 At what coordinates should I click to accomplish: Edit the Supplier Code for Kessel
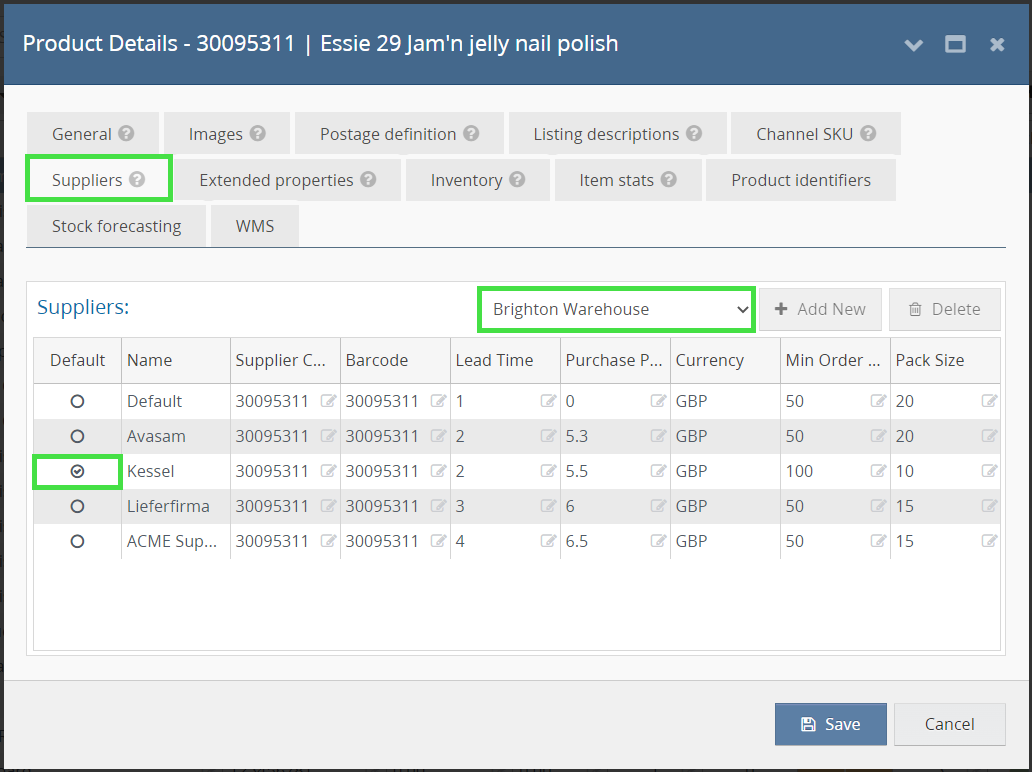(327, 471)
